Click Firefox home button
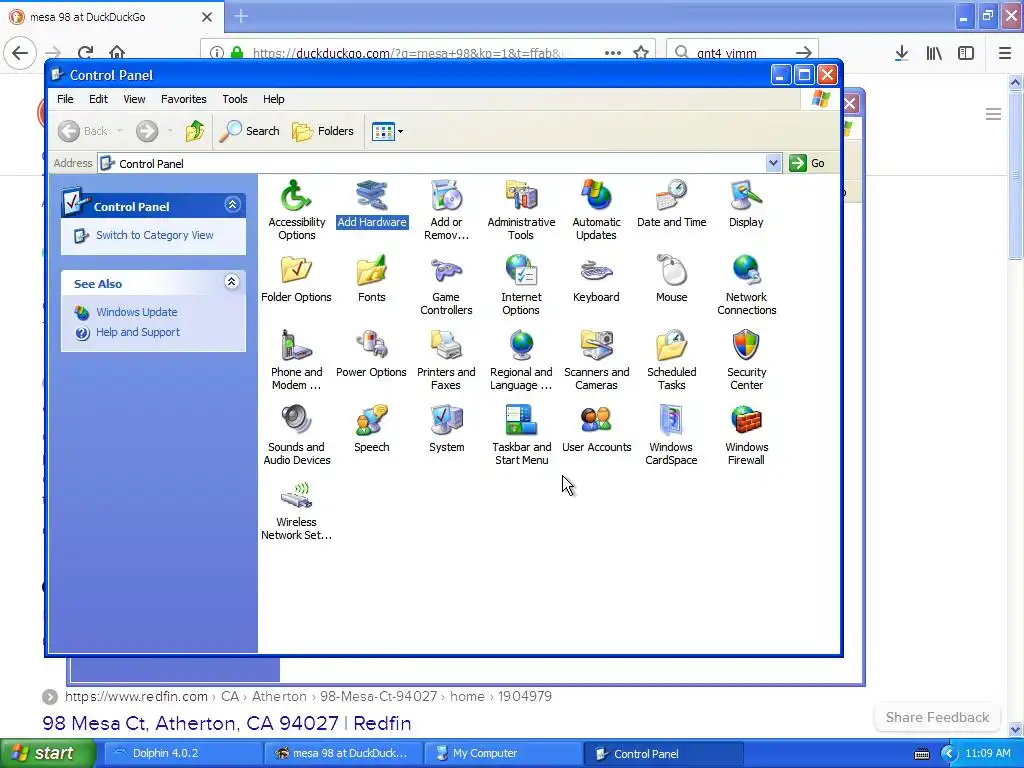 [x=117, y=53]
